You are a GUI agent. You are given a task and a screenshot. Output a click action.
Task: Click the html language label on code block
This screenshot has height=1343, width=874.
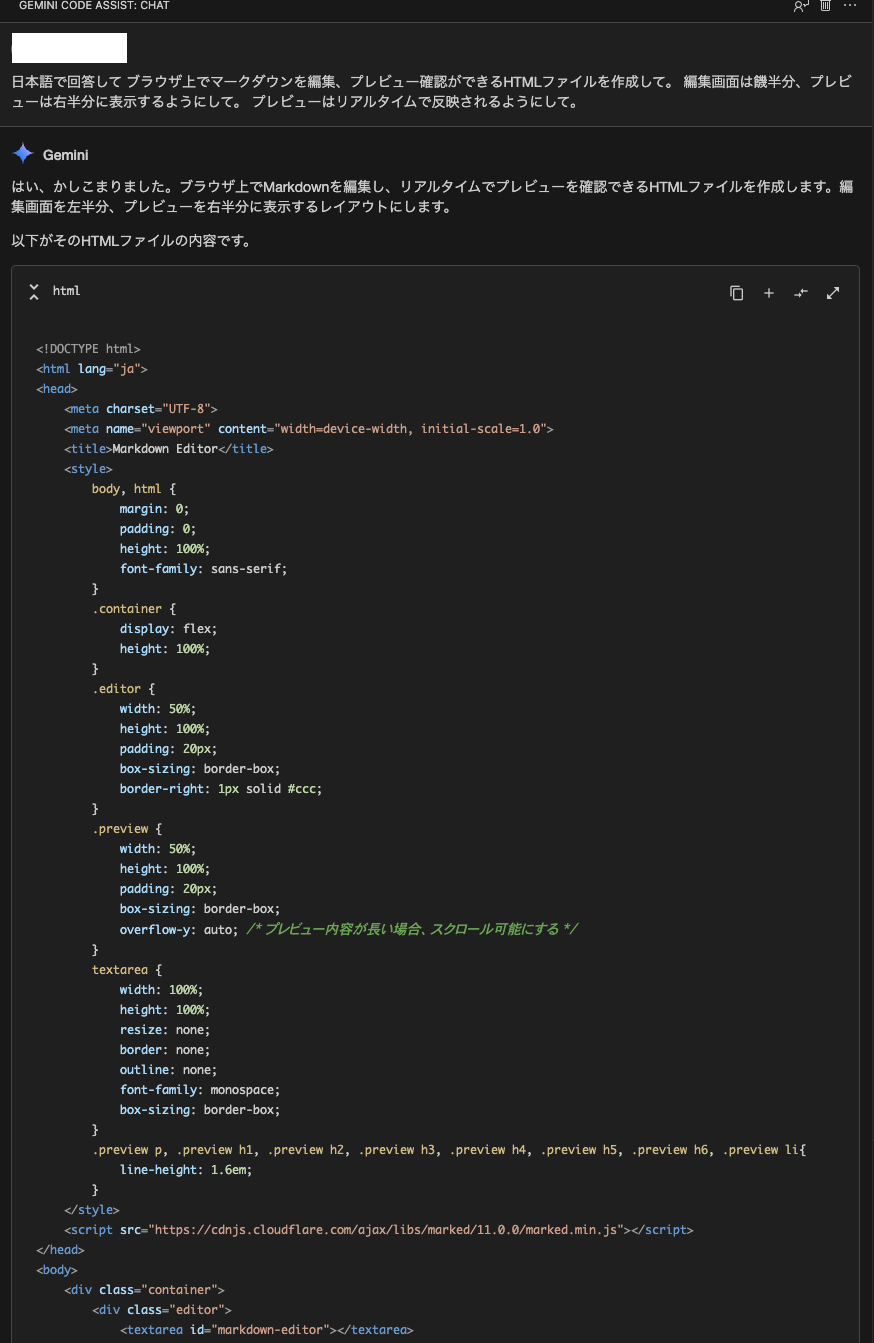[x=66, y=291]
